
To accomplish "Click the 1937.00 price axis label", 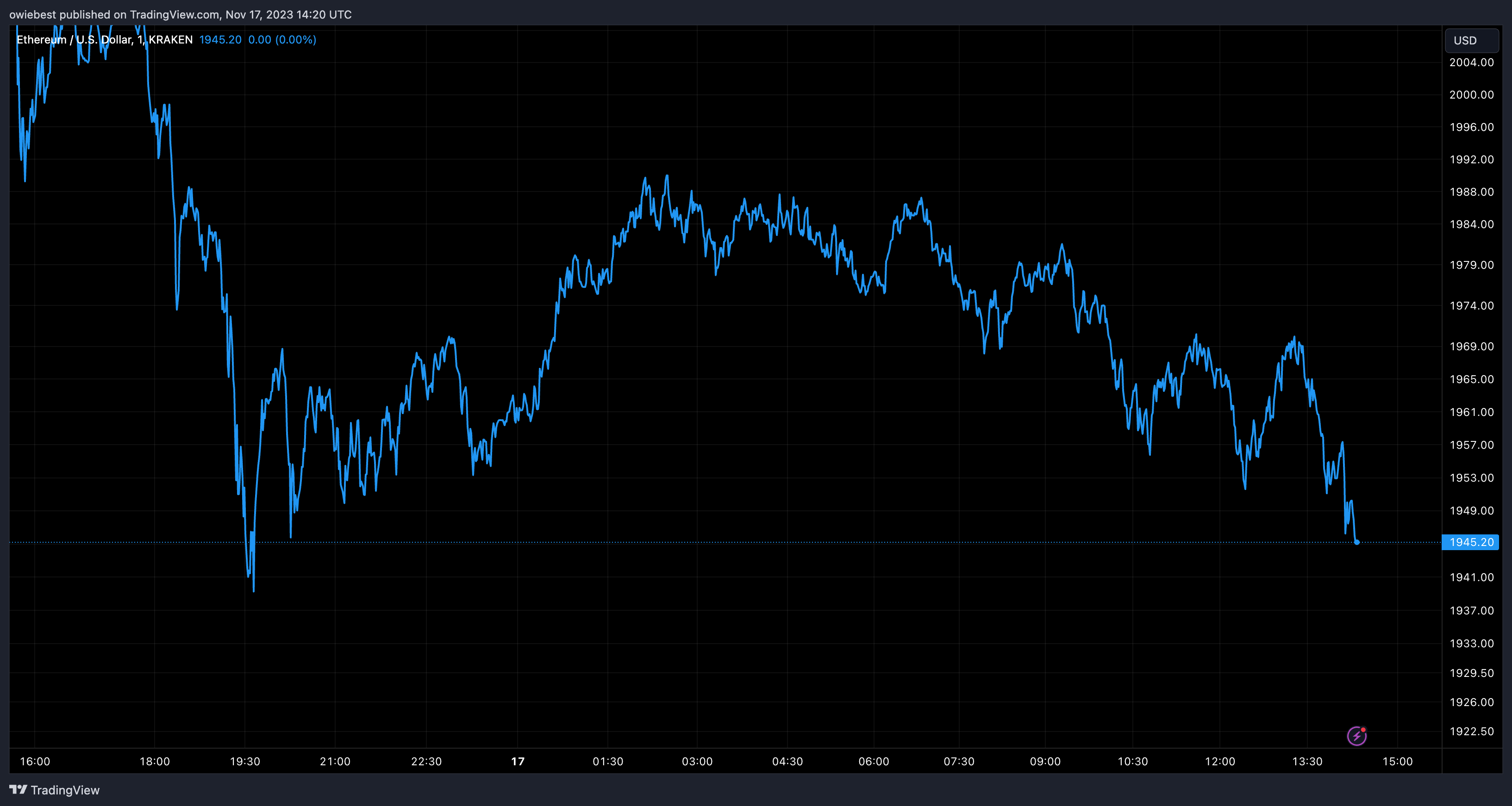I will click(x=1472, y=611).
